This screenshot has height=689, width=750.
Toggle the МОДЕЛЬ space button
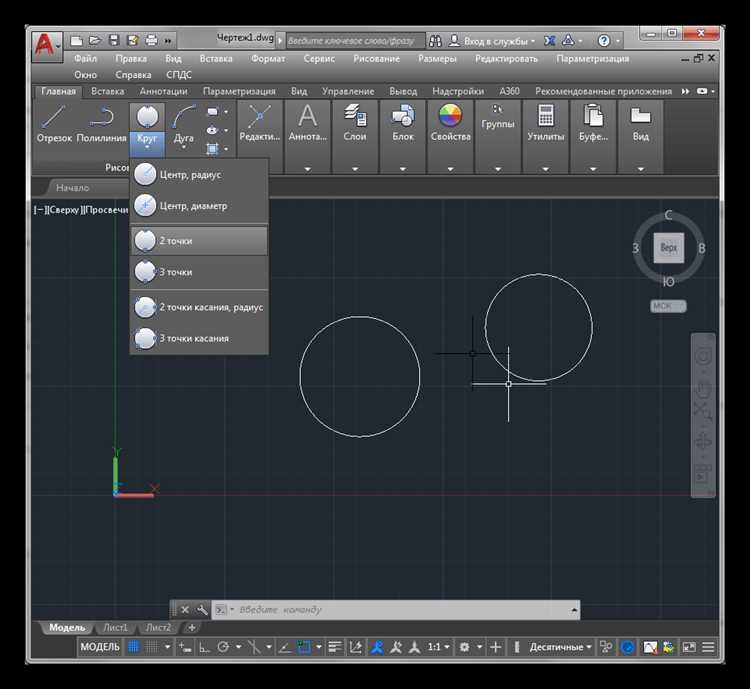pos(100,647)
